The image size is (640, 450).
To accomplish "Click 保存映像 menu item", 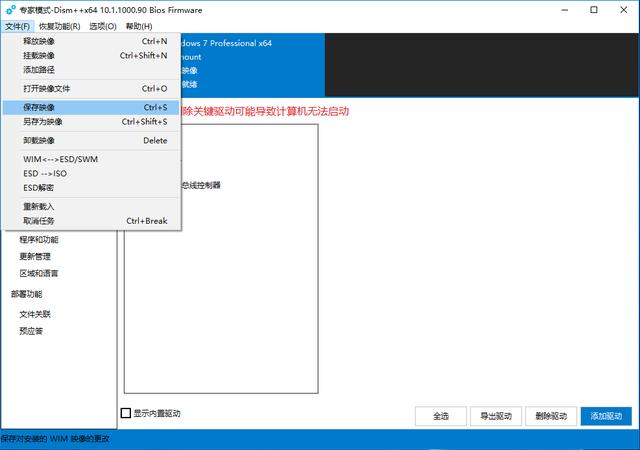I will (x=92, y=107).
